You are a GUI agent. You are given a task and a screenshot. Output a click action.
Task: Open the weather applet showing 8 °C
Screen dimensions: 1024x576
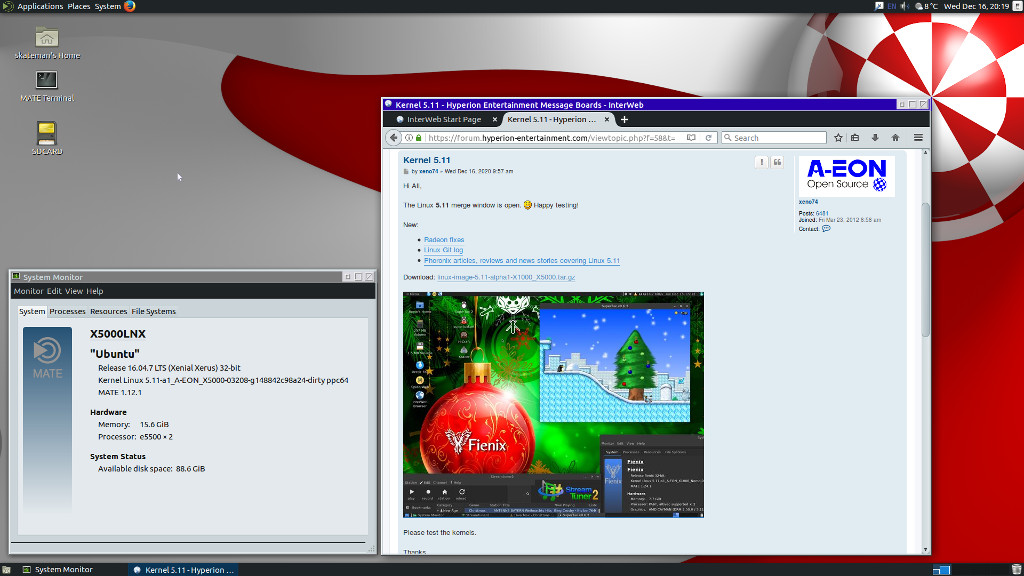click(927, 6)
